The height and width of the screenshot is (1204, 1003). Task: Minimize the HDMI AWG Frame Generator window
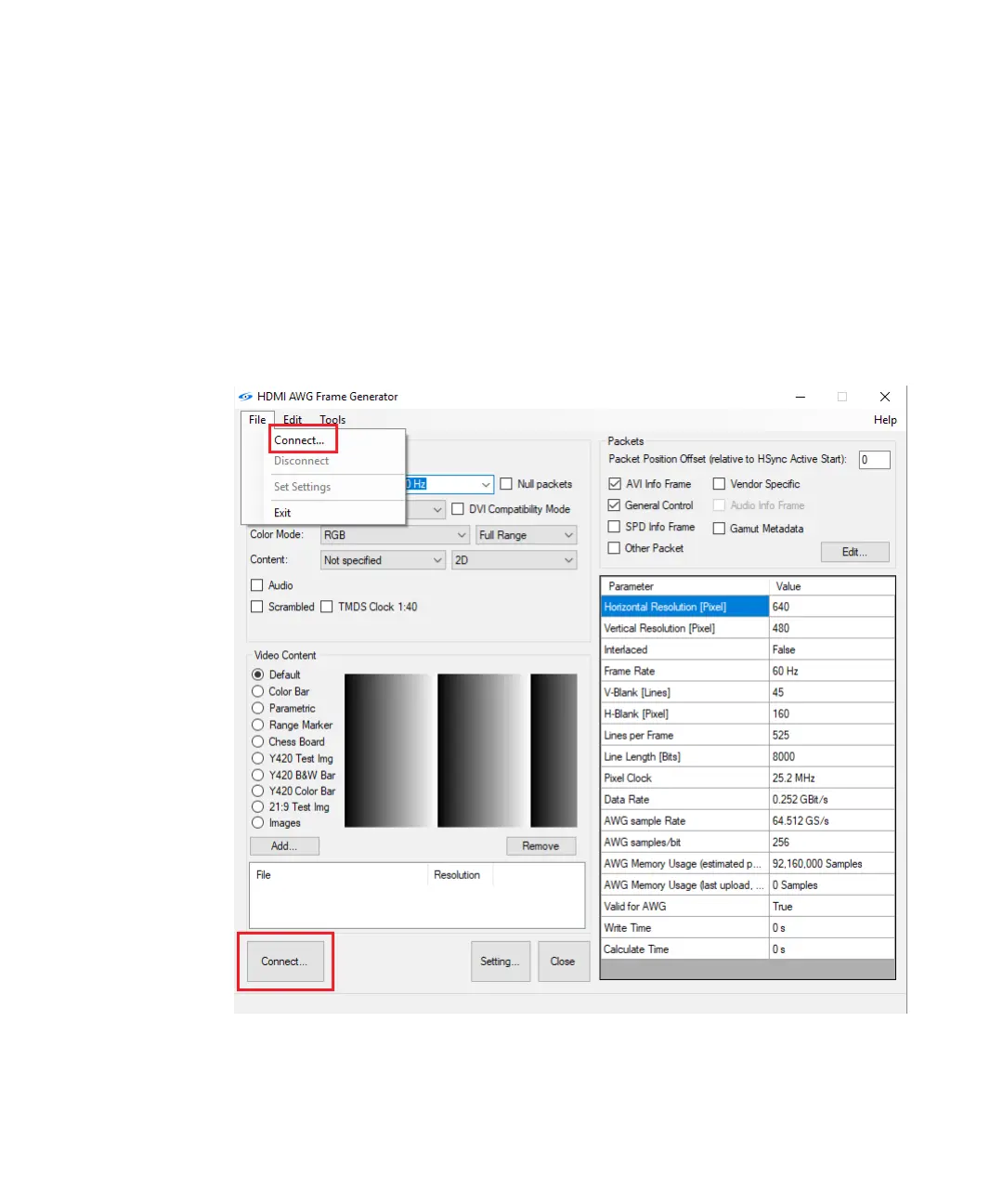pos(801,397)
